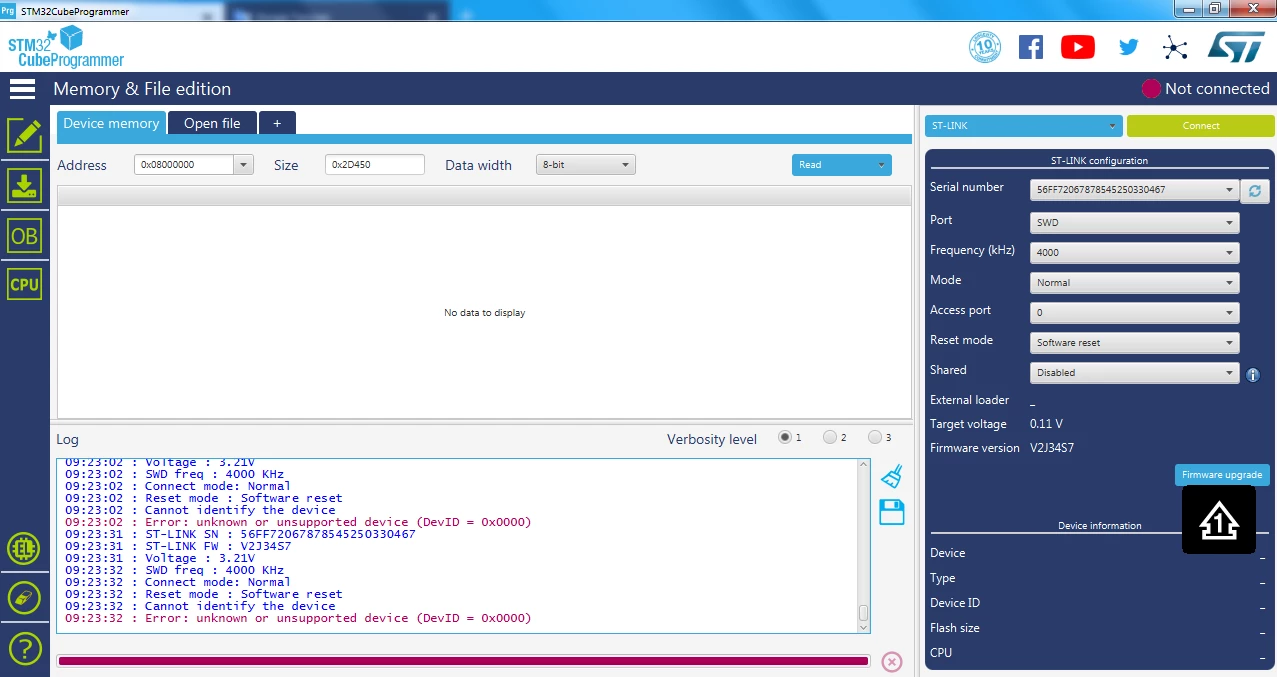The height and width of the screenshot is (677, 1277).
Task: Open the Serial number dropdown
Action: 1134,190
